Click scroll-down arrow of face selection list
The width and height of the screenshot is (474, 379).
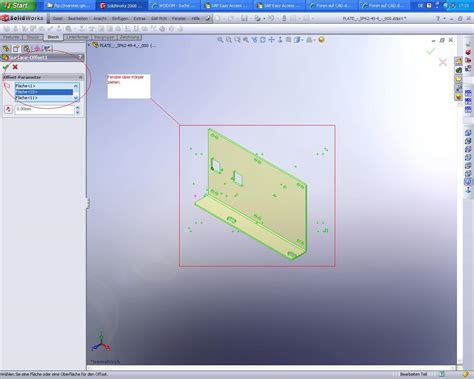click(x=76, y=98)
